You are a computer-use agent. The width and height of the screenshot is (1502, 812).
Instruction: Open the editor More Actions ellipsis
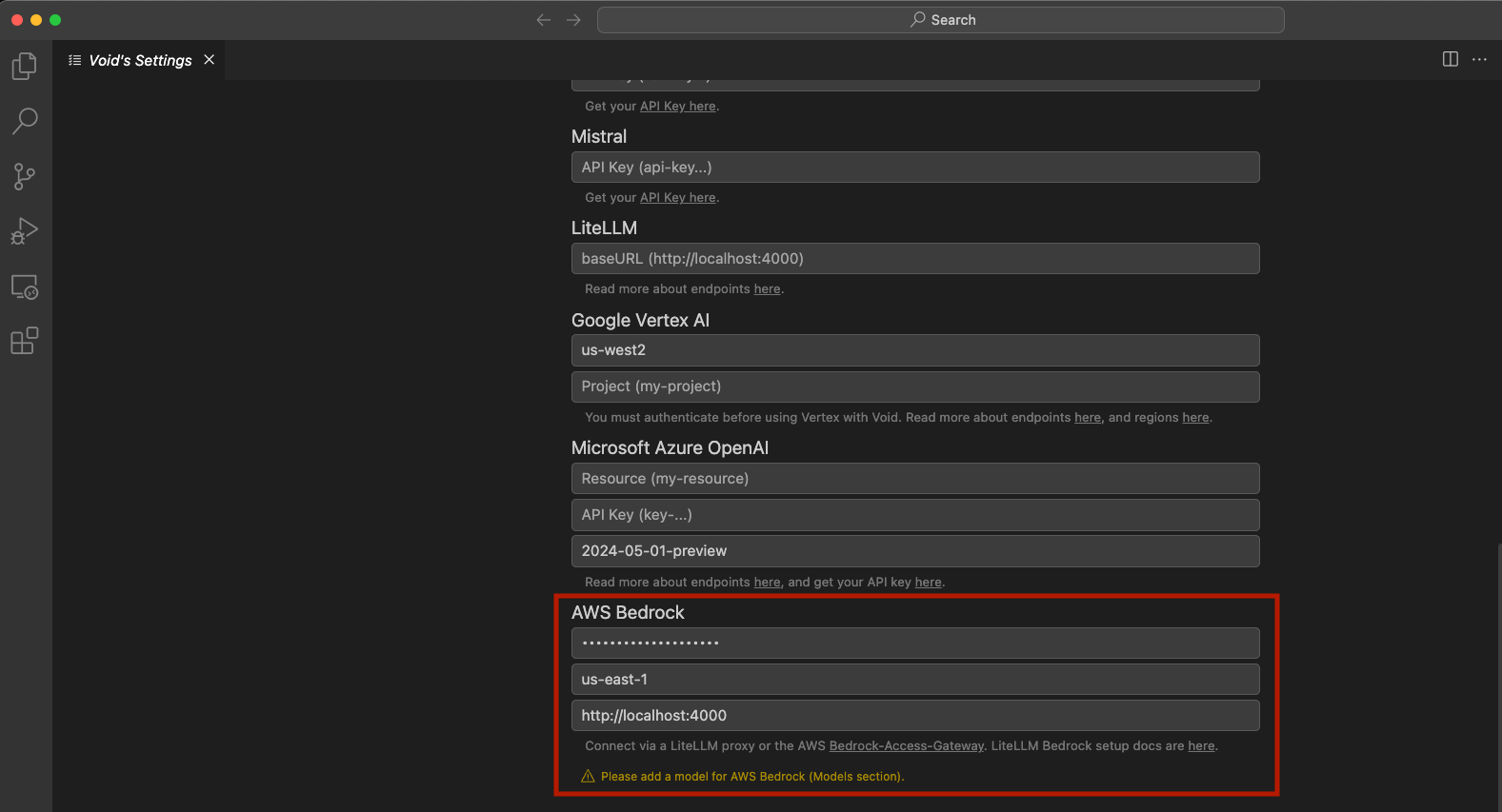click(x=1479, y=59)
